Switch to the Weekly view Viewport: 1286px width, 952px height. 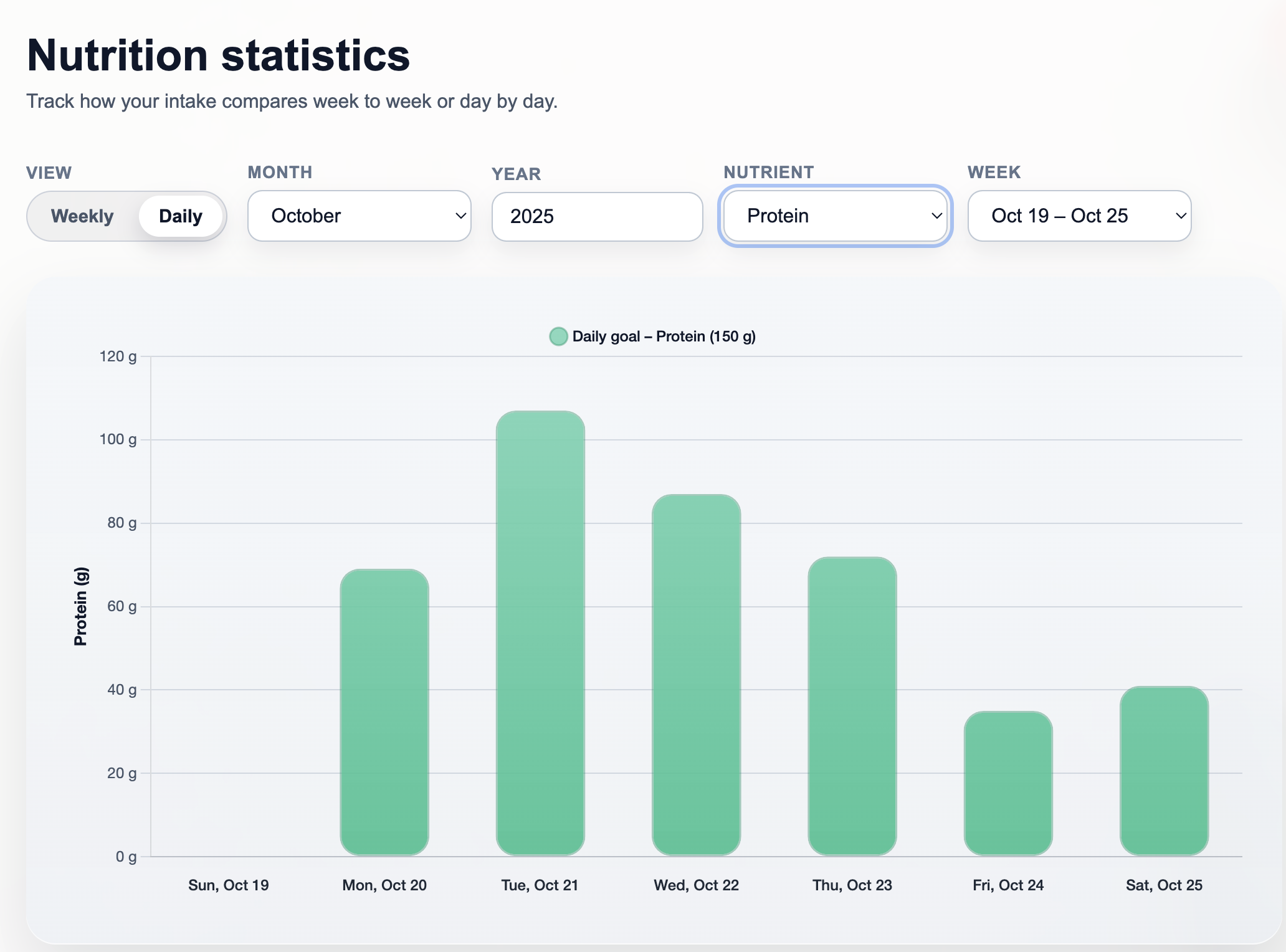[83, 216]
